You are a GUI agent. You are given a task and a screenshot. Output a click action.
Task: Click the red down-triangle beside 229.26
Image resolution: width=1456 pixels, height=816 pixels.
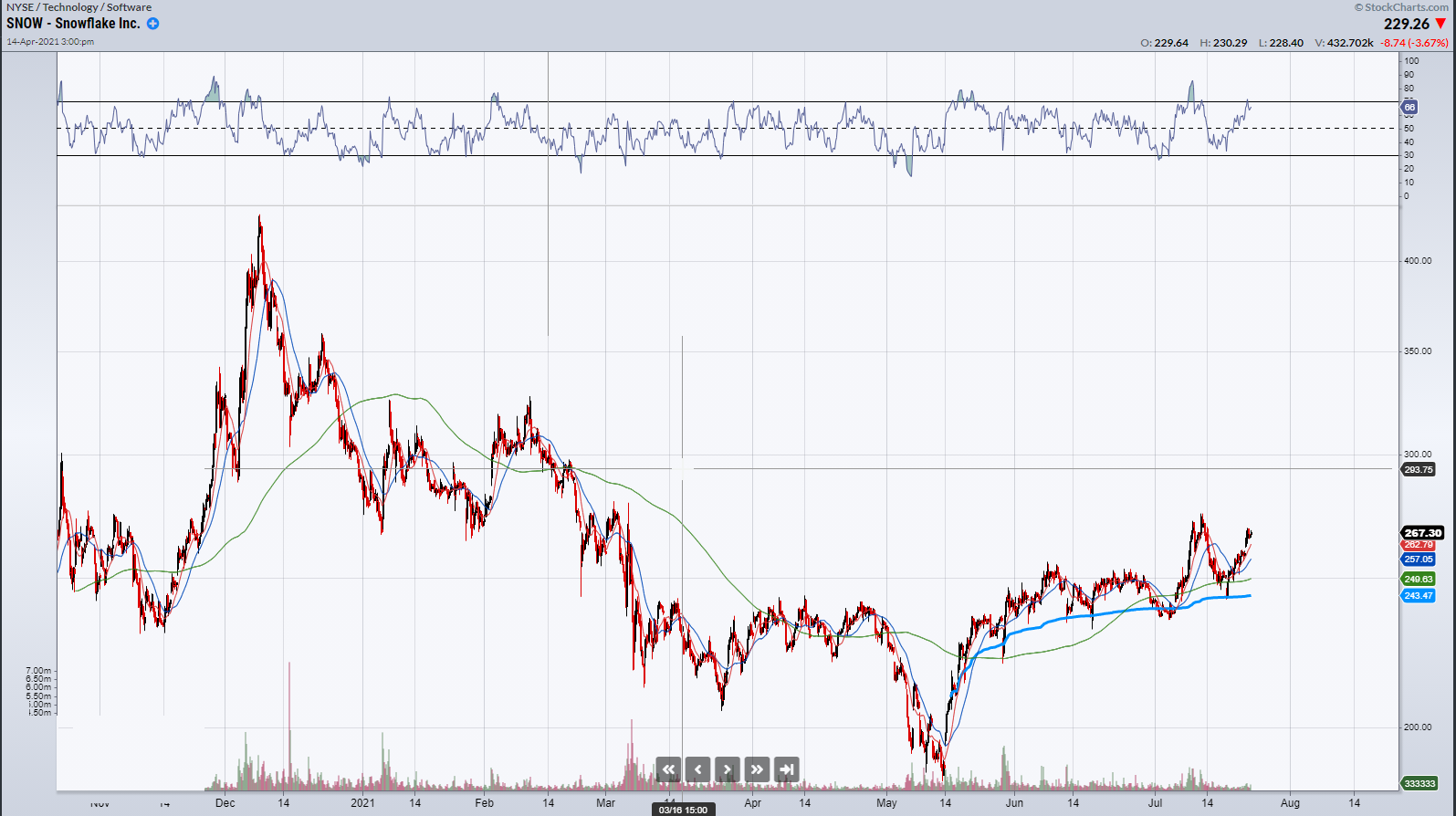1440,24
